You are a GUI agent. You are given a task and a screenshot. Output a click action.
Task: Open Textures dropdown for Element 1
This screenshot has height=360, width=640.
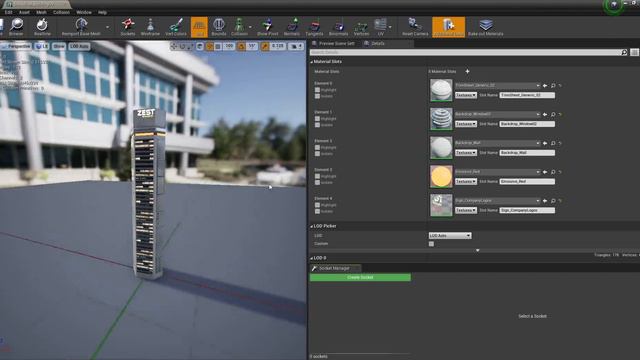(466, 124)
